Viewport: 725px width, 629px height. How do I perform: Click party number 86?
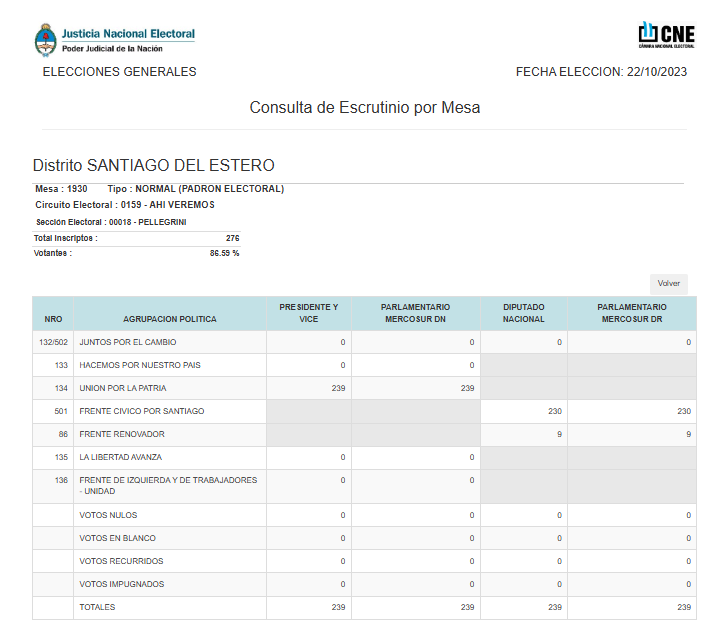click(63, 434)
